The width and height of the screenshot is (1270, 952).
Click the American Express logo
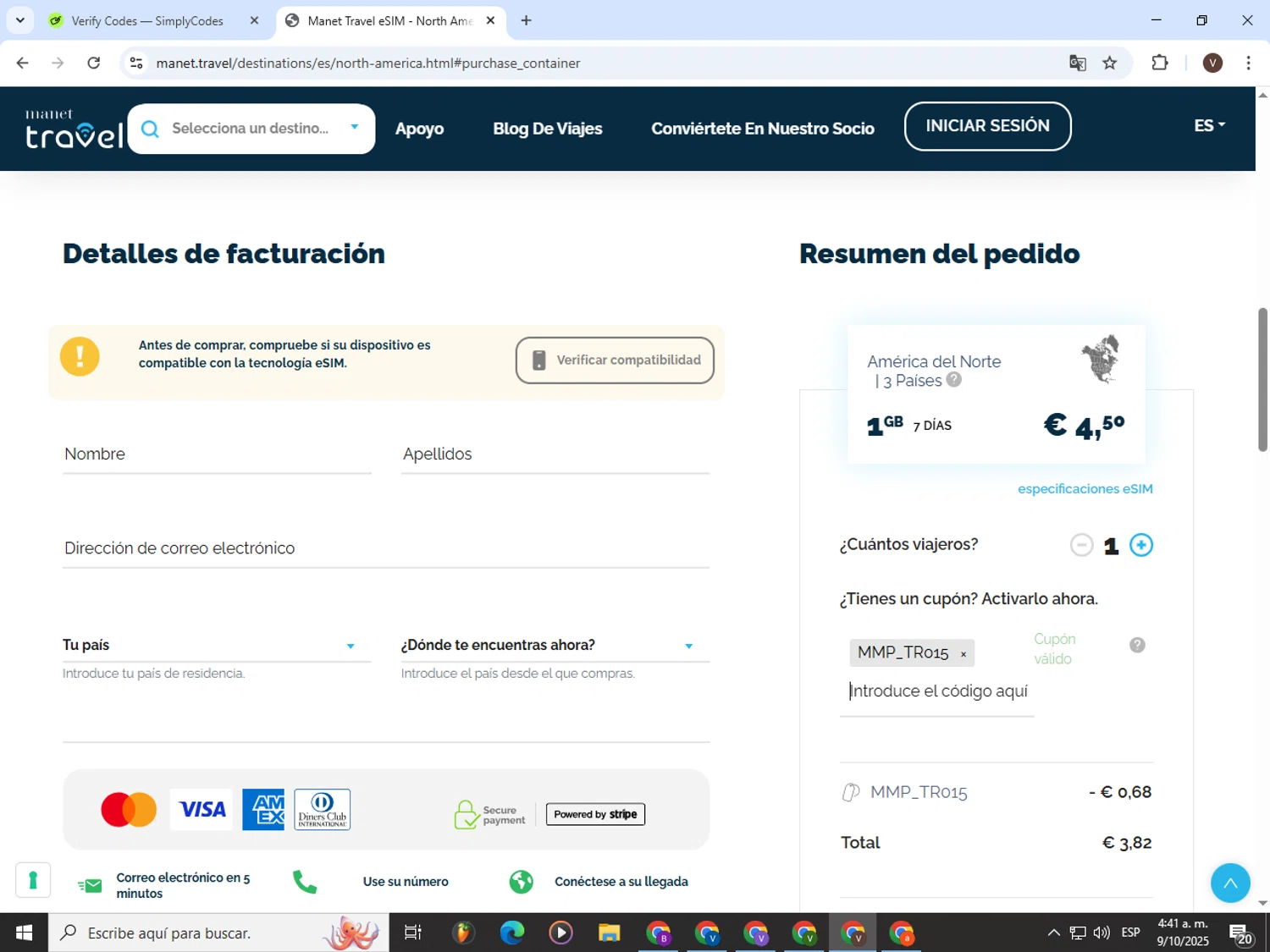[263, 810]
